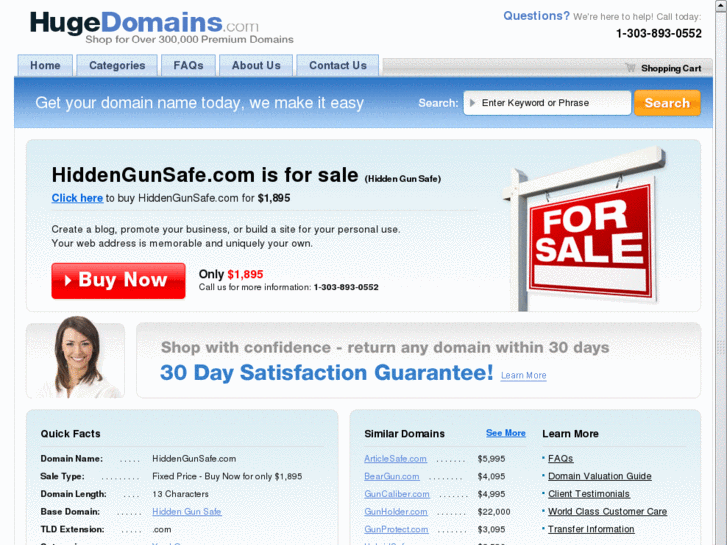The width and height of the screenshot is (727, 545).
Task: Click the orange Search button
Action: [667, 103]
